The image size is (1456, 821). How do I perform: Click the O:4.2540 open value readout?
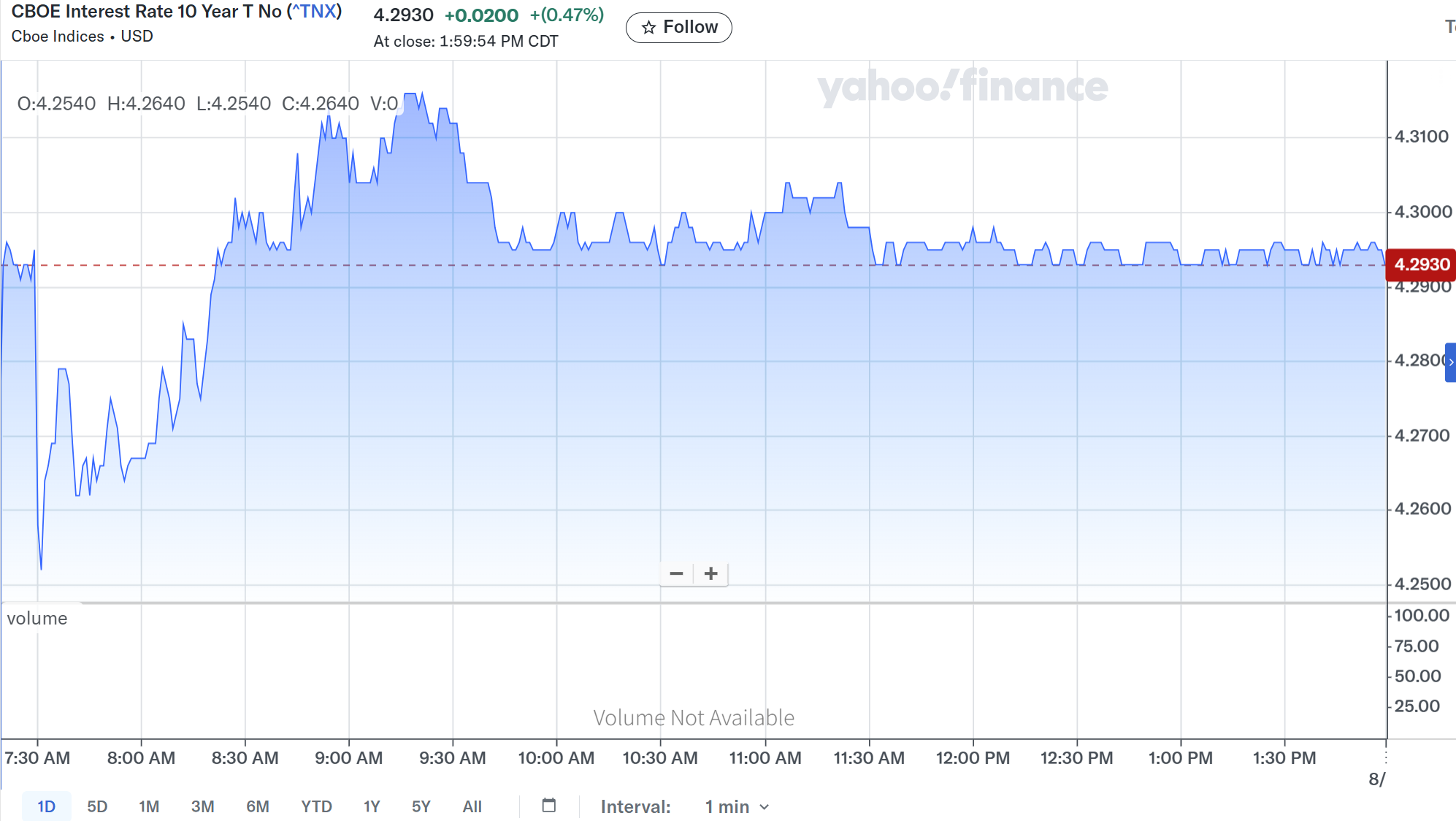[x=56, y=104]
